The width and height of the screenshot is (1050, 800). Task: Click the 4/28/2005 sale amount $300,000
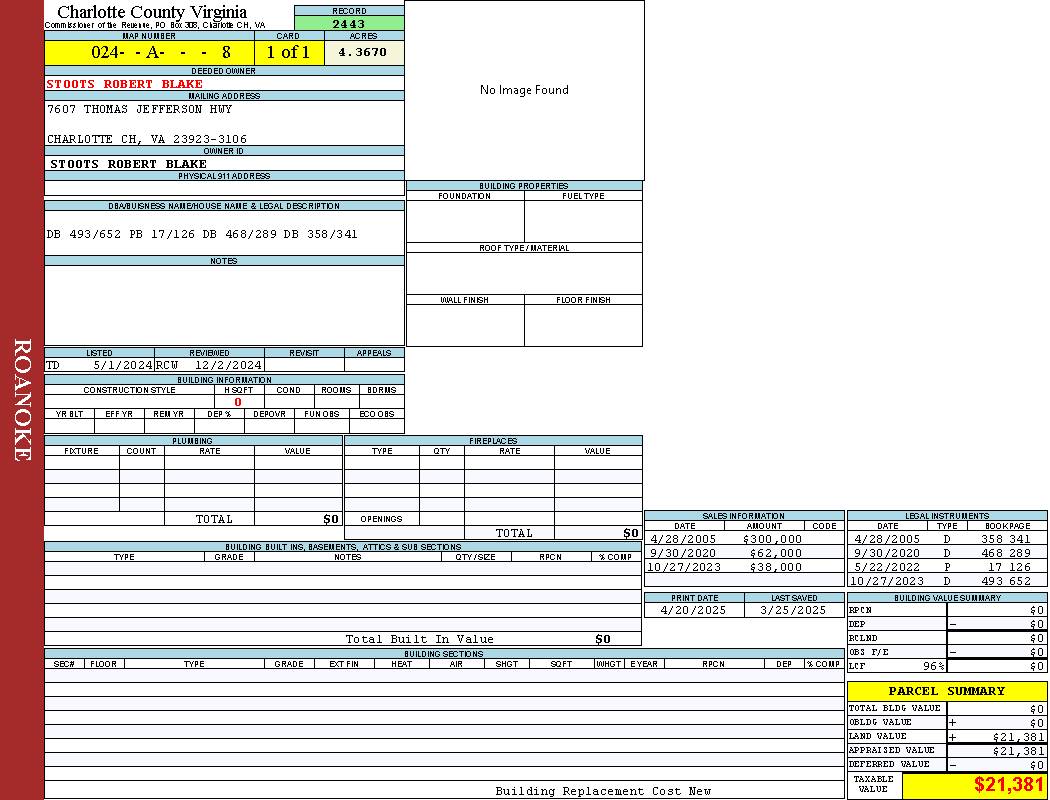(x=772, y=539)
